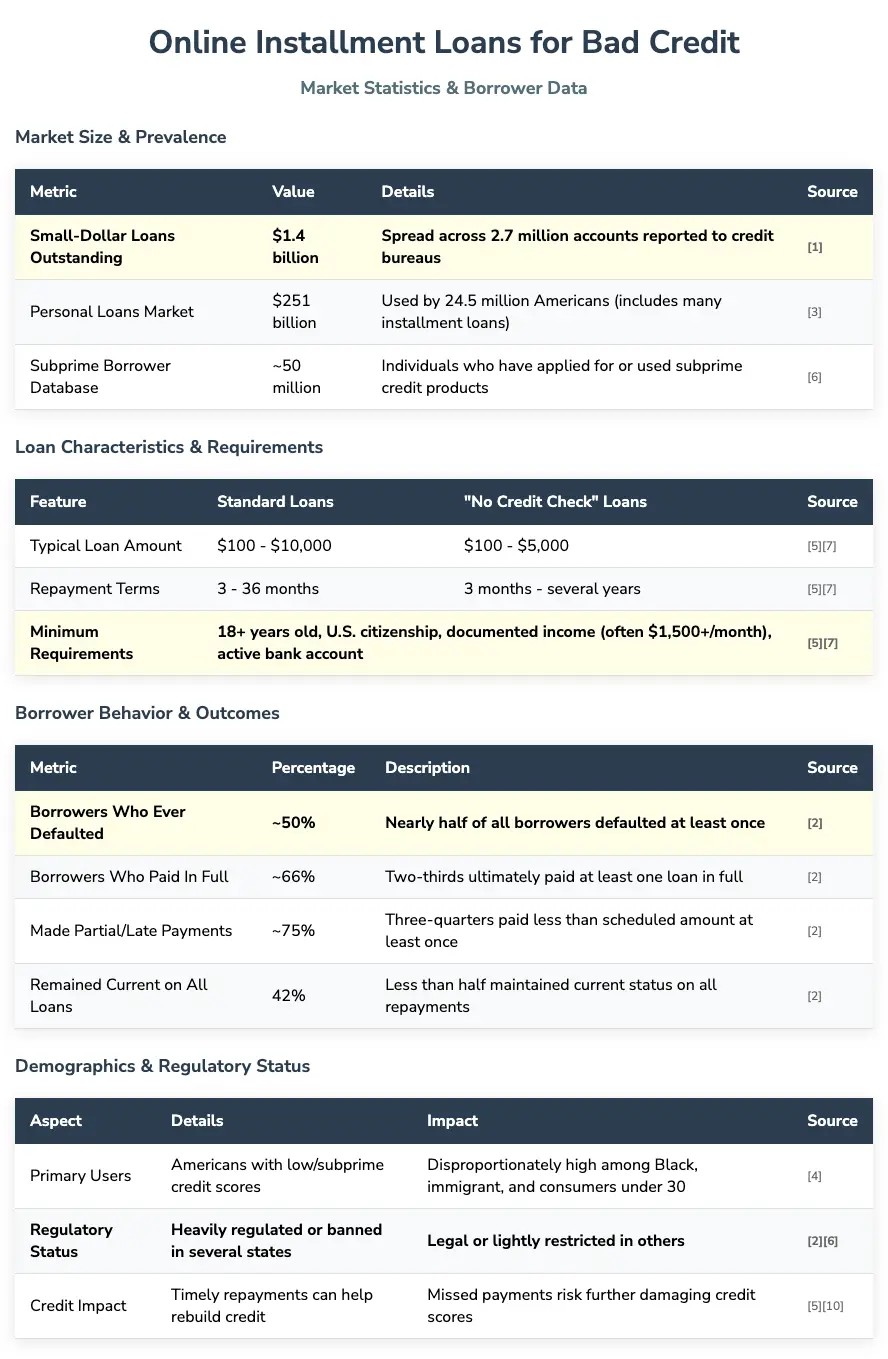
Task: Open source [5][7] for Typical Loan Amount
Action: (x=823, y=546)
